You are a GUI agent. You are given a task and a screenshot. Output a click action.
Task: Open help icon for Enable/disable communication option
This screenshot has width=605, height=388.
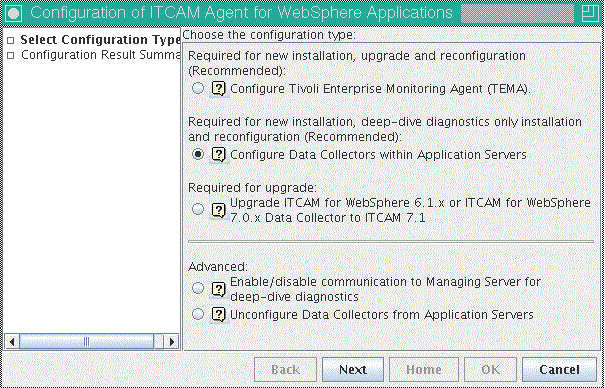point(219,289)
